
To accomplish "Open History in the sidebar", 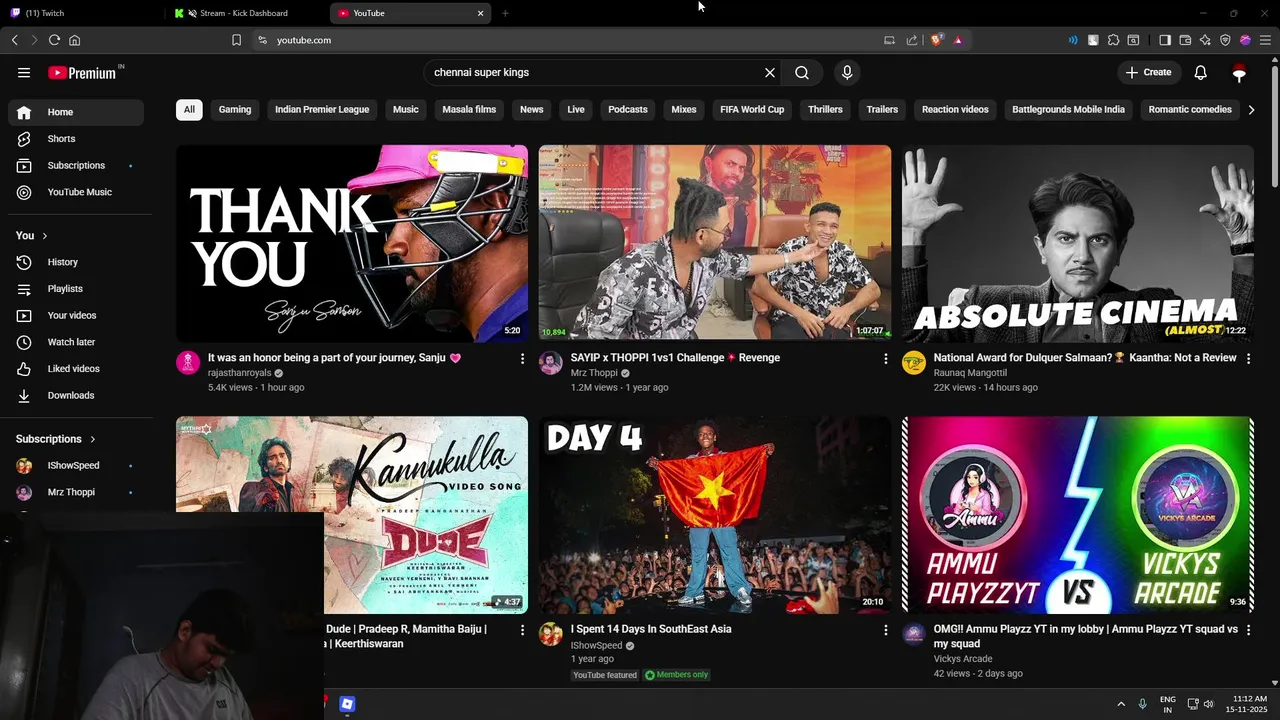I will [76, 262].
